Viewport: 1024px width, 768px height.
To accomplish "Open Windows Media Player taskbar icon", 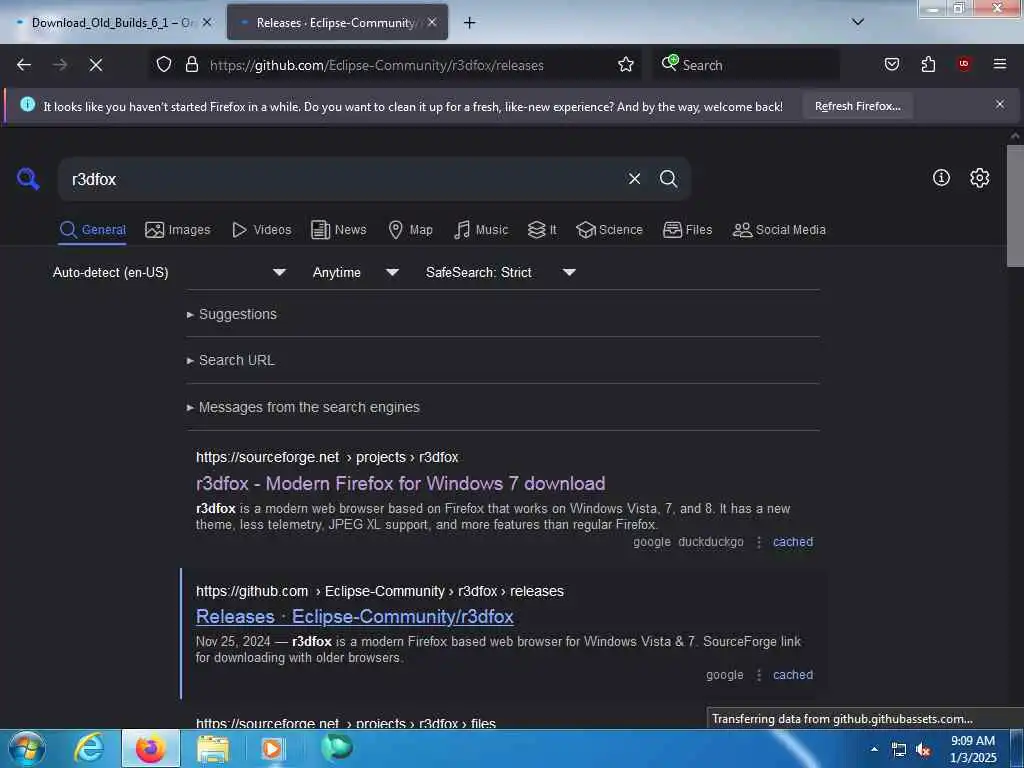I will pos(272,748).
